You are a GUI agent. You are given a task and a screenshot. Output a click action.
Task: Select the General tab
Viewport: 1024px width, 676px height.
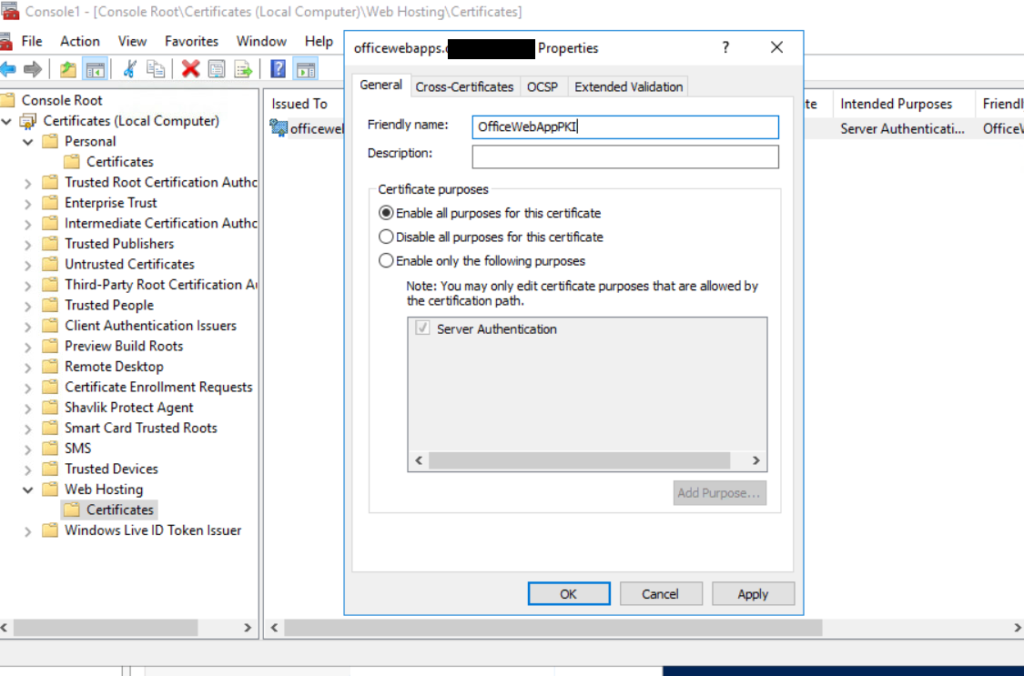(381, 85)
